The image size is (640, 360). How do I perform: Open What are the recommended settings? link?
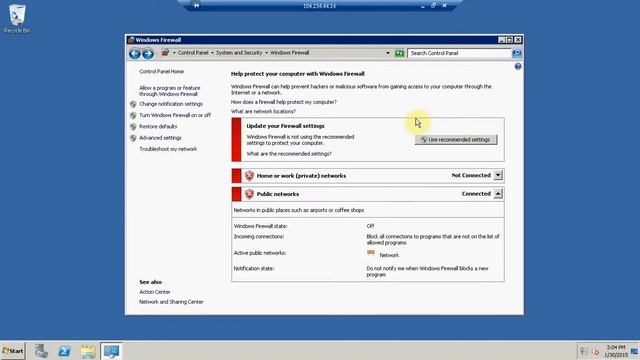[x=289, y=154]
